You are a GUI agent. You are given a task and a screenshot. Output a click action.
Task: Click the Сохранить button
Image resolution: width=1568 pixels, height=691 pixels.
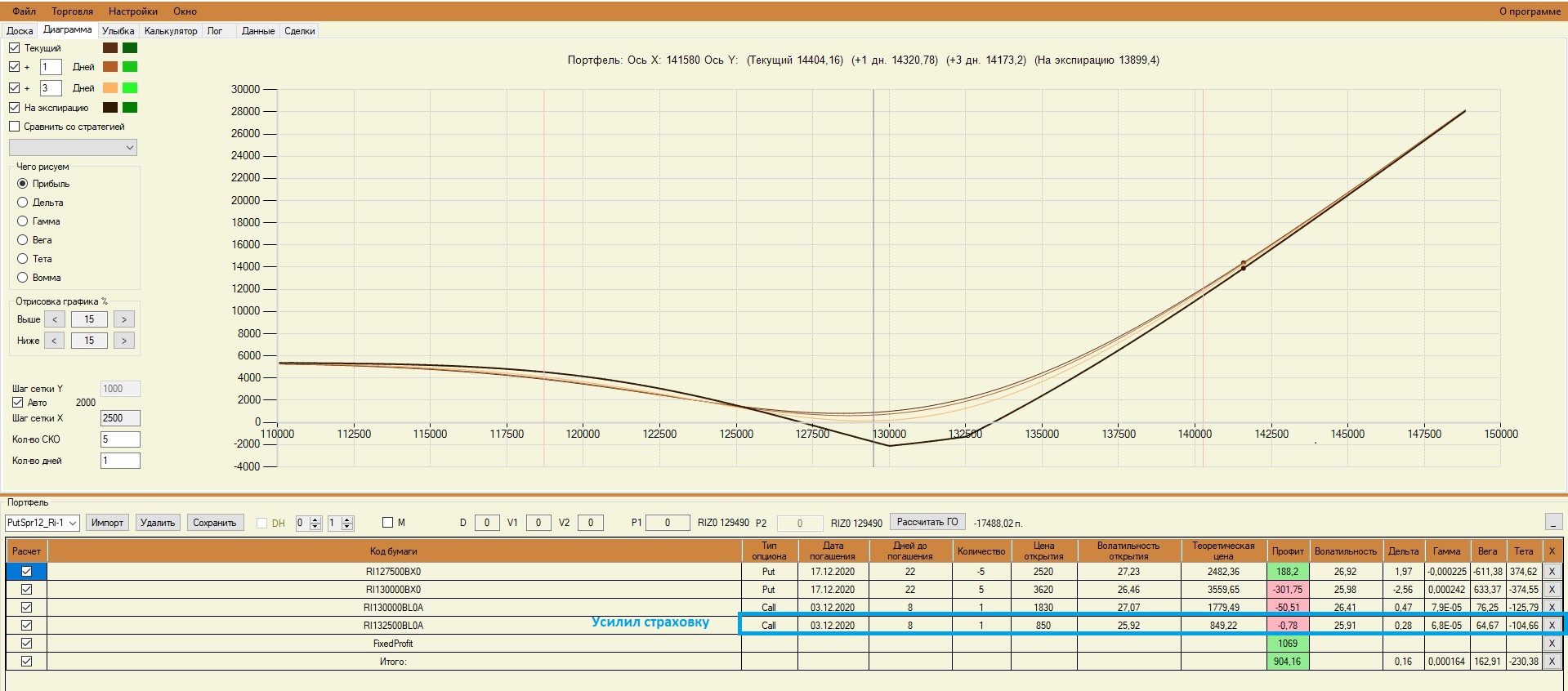pos(215,523)
